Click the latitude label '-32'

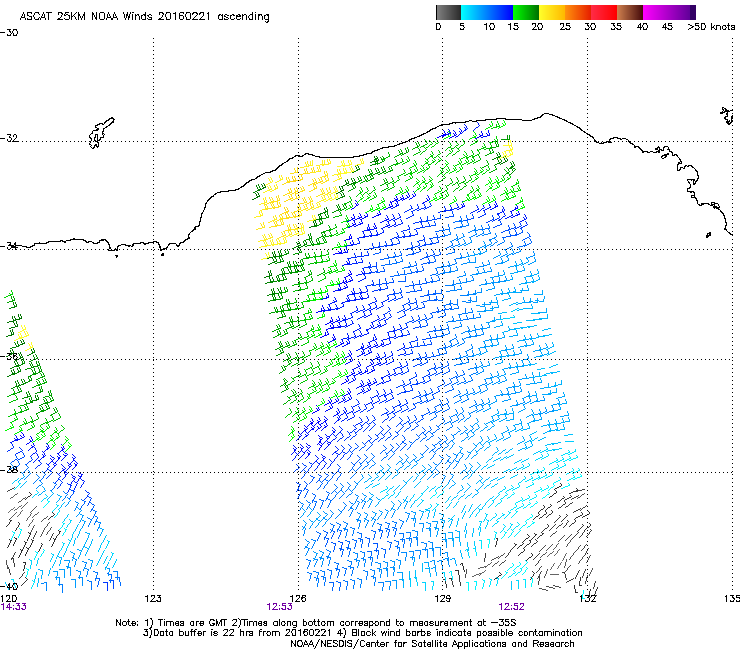[9, 138]
